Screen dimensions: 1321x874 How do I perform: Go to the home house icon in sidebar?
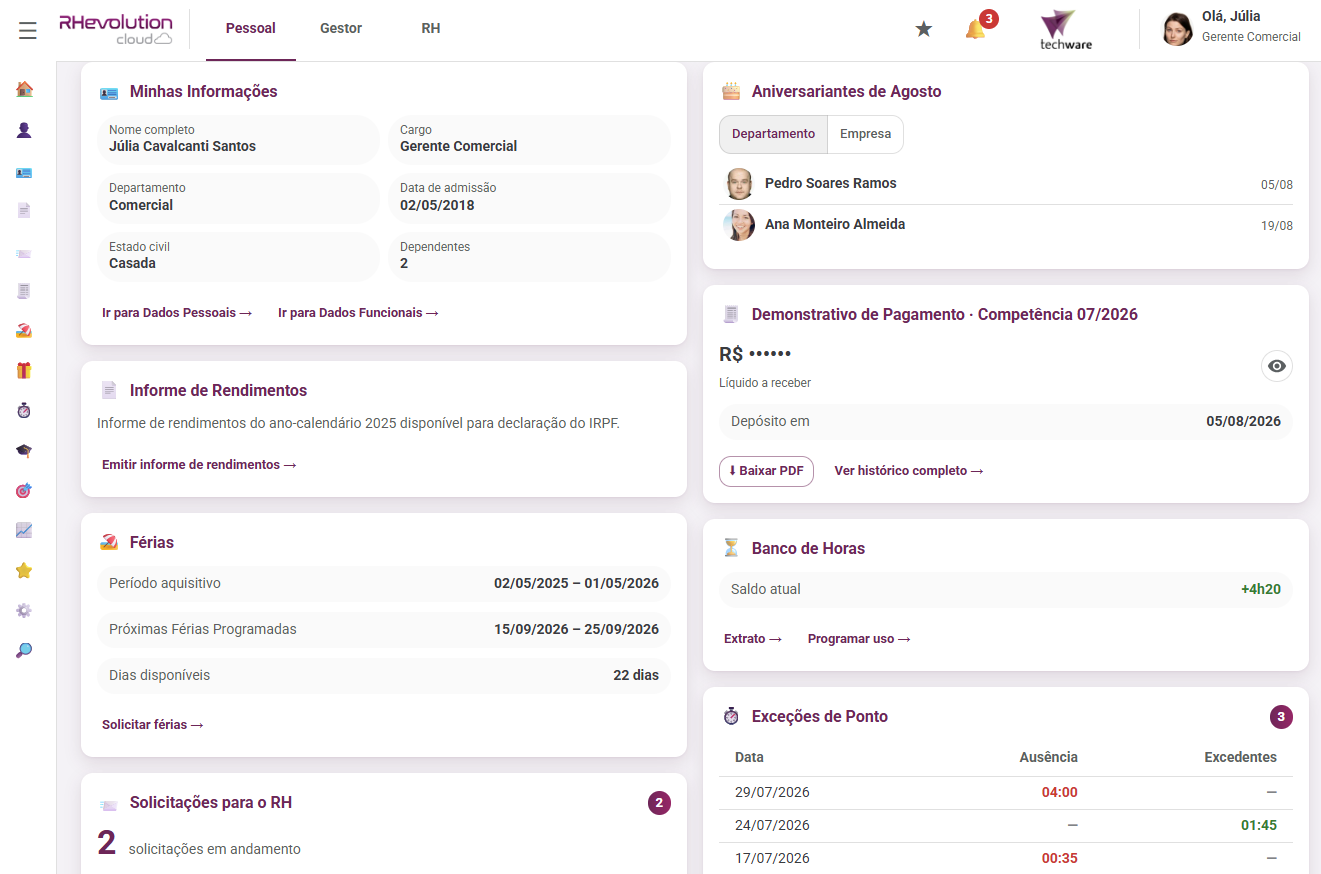click(x=25, y=90)
